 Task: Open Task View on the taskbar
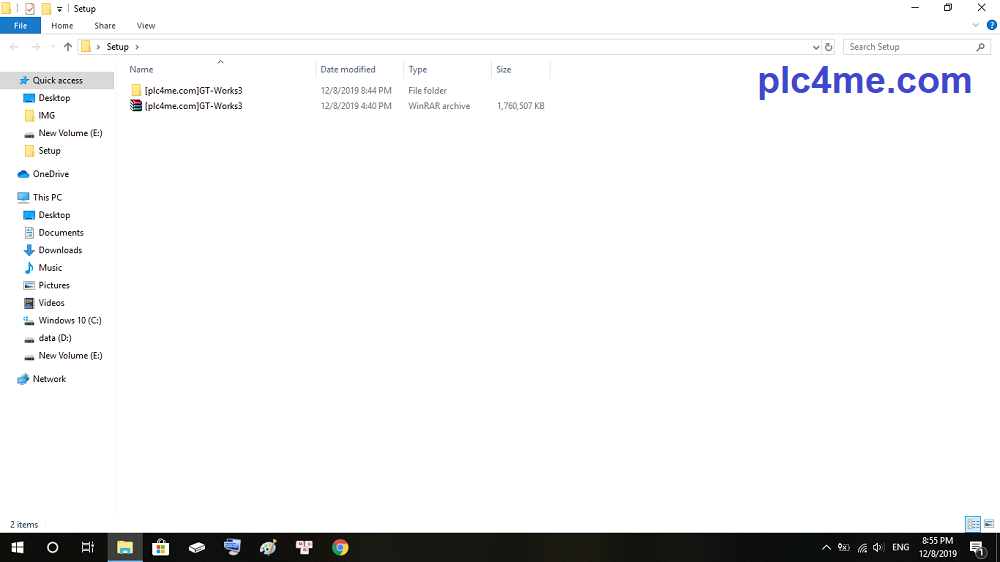point(88,547)
